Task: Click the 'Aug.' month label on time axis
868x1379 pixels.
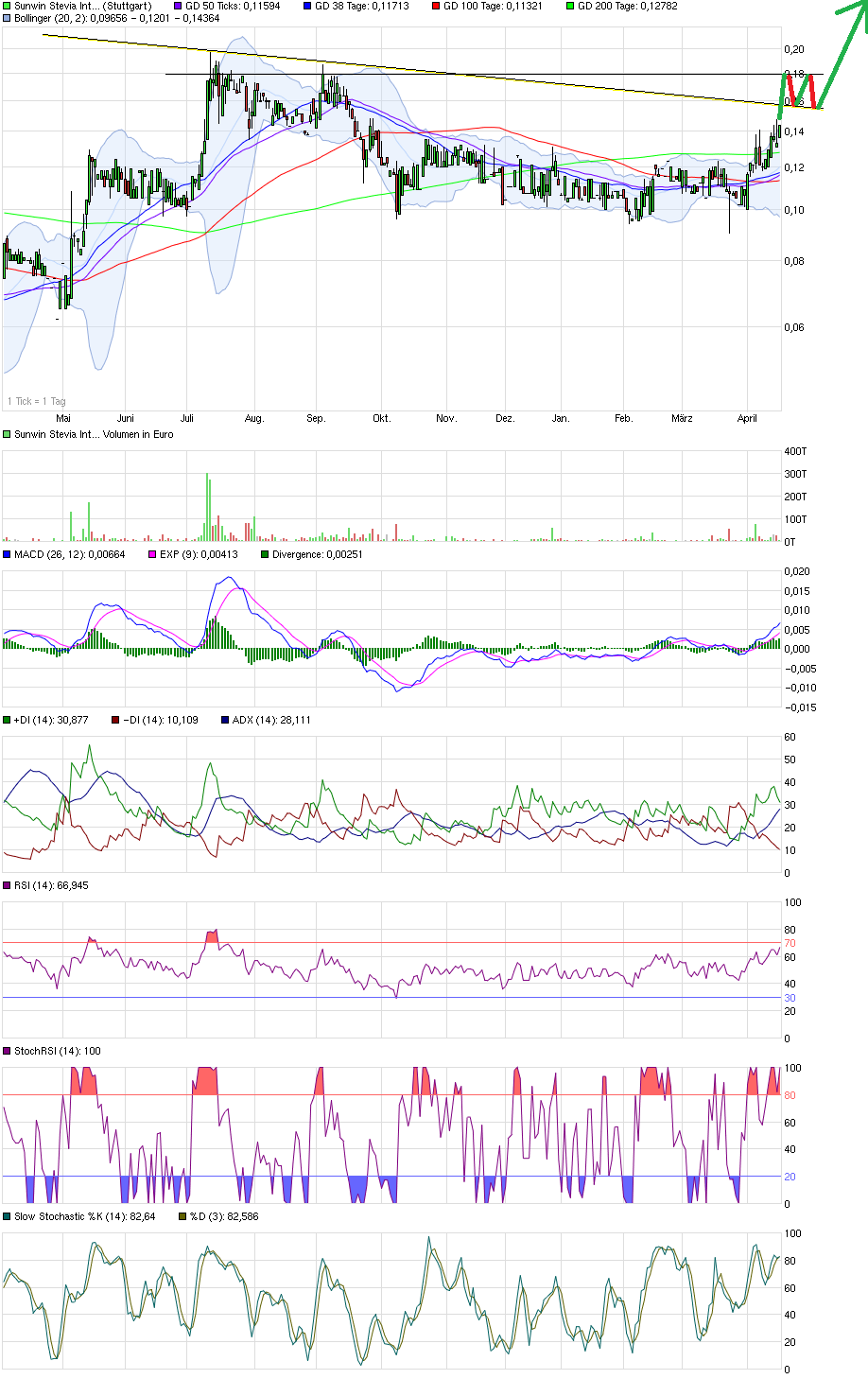Action: coord(254,418)
